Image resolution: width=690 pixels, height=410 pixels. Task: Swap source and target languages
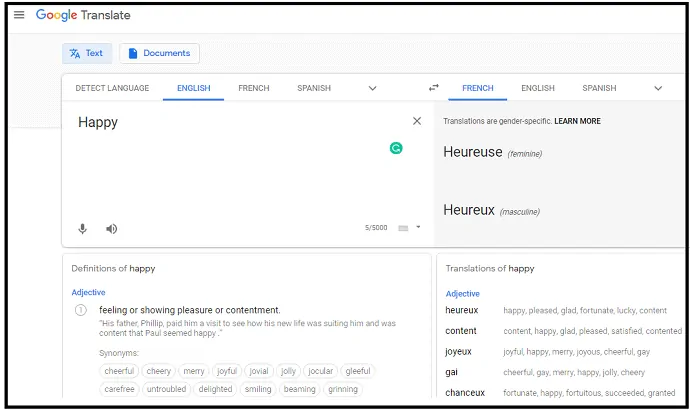(x=433, y=88)
